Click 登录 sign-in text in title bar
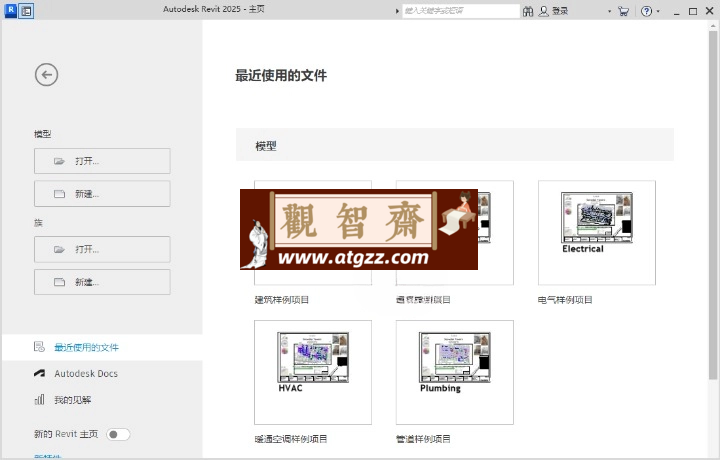720x460 pixels. coord(560,11)
